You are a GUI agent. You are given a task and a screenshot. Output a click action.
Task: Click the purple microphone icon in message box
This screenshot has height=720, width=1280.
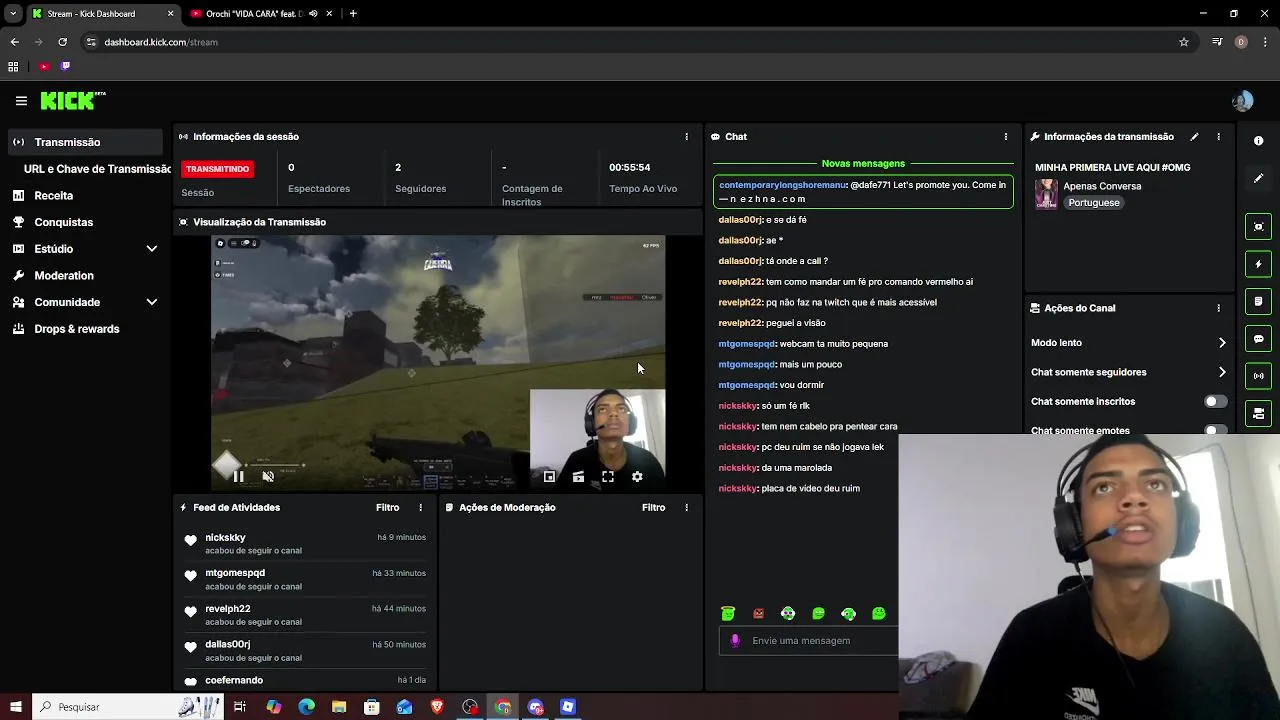click(x=735, y=641)
